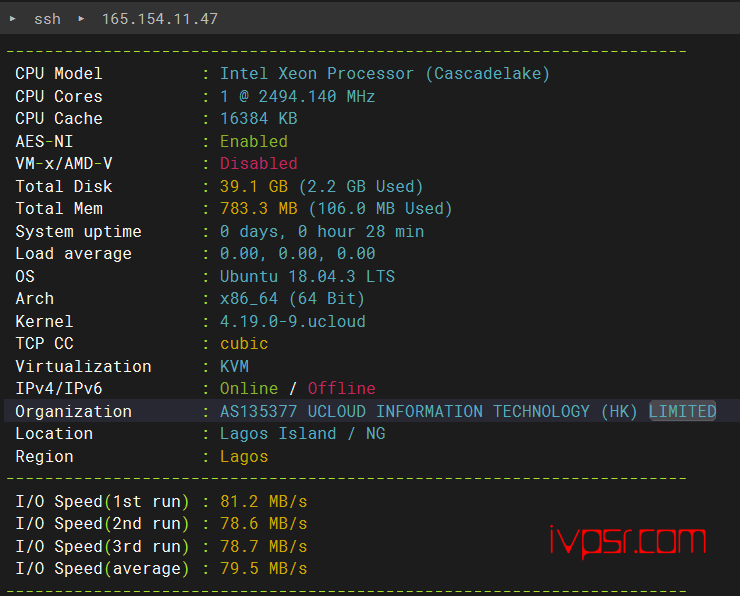This screenshot has height=596, width=740.
Task: Click the Kernel label
Action: tap(44, 321)
